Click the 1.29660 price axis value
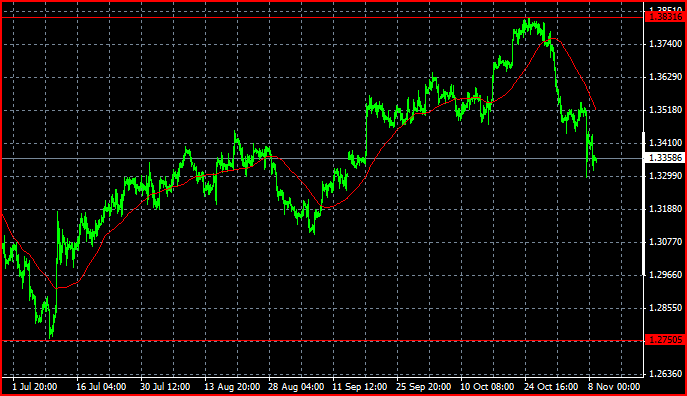Viewport: 687px width, 396px height. click(x=666, y=275)
